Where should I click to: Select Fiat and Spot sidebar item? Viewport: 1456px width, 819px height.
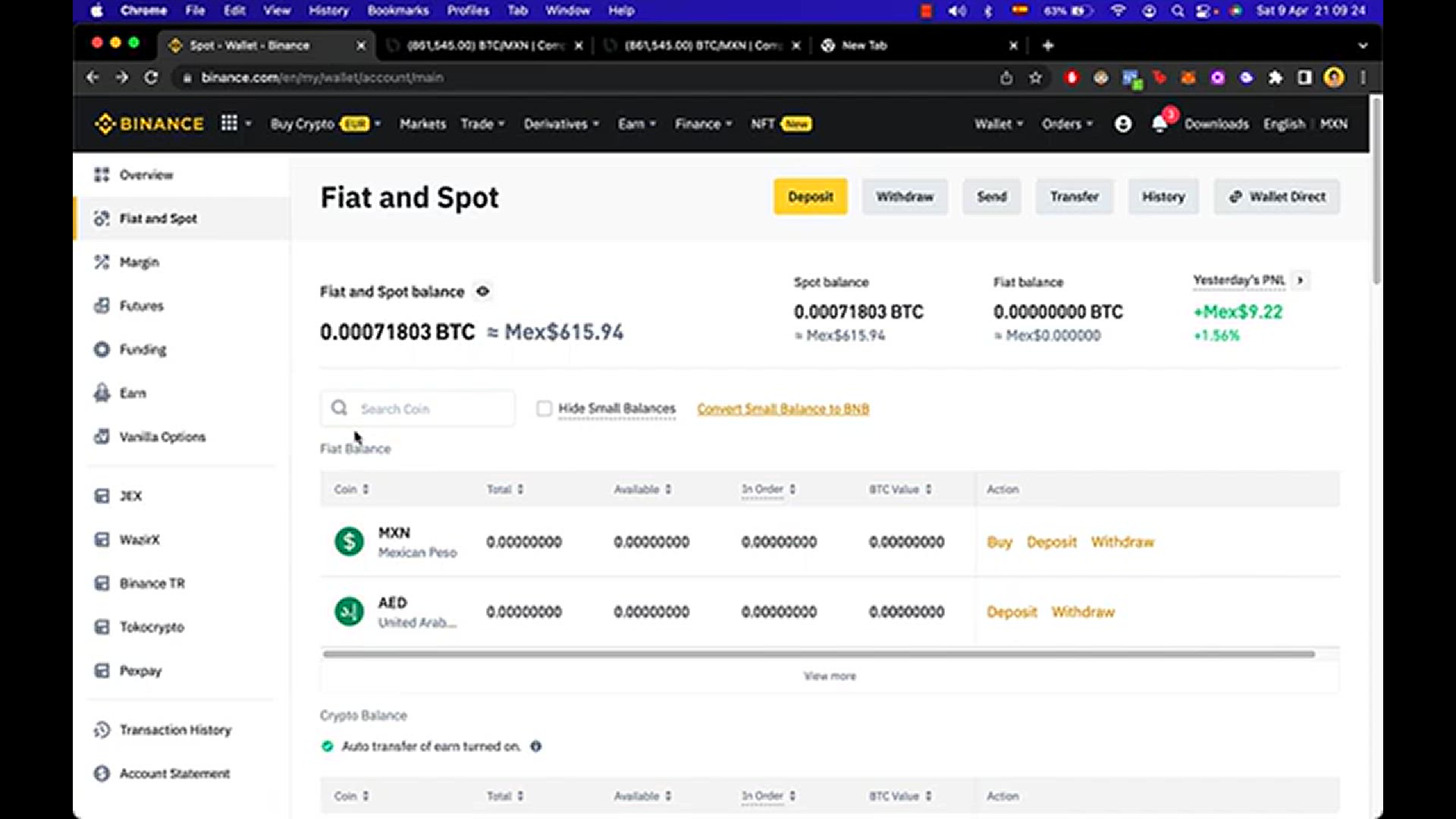tap(182, 218)
